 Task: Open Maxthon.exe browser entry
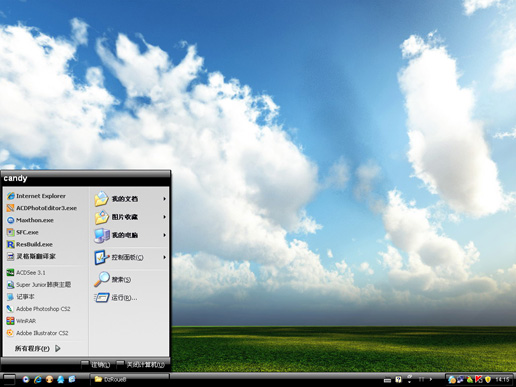tap(30, 220)
